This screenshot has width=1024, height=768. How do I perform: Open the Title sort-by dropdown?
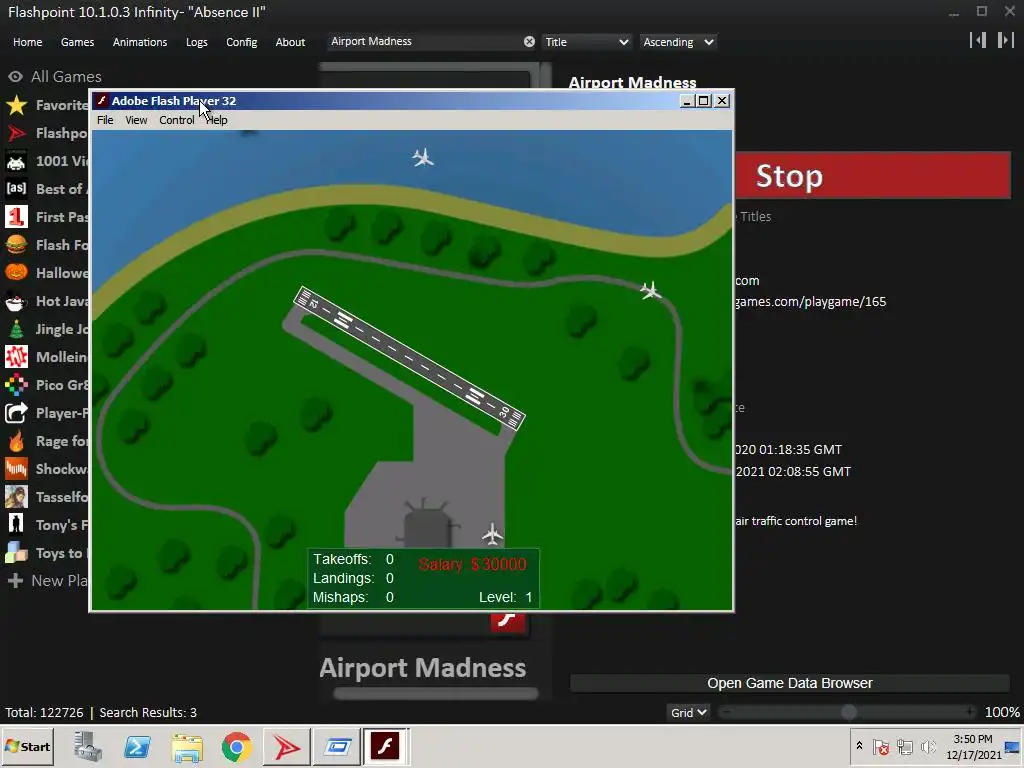point(586,42)
